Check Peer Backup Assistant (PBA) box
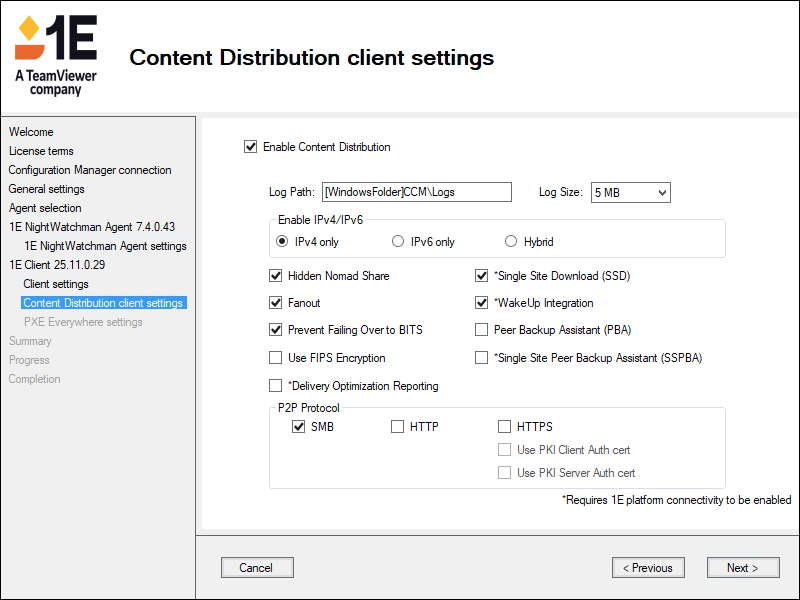Screen dimensions: 800x600 tap(482, 330)
